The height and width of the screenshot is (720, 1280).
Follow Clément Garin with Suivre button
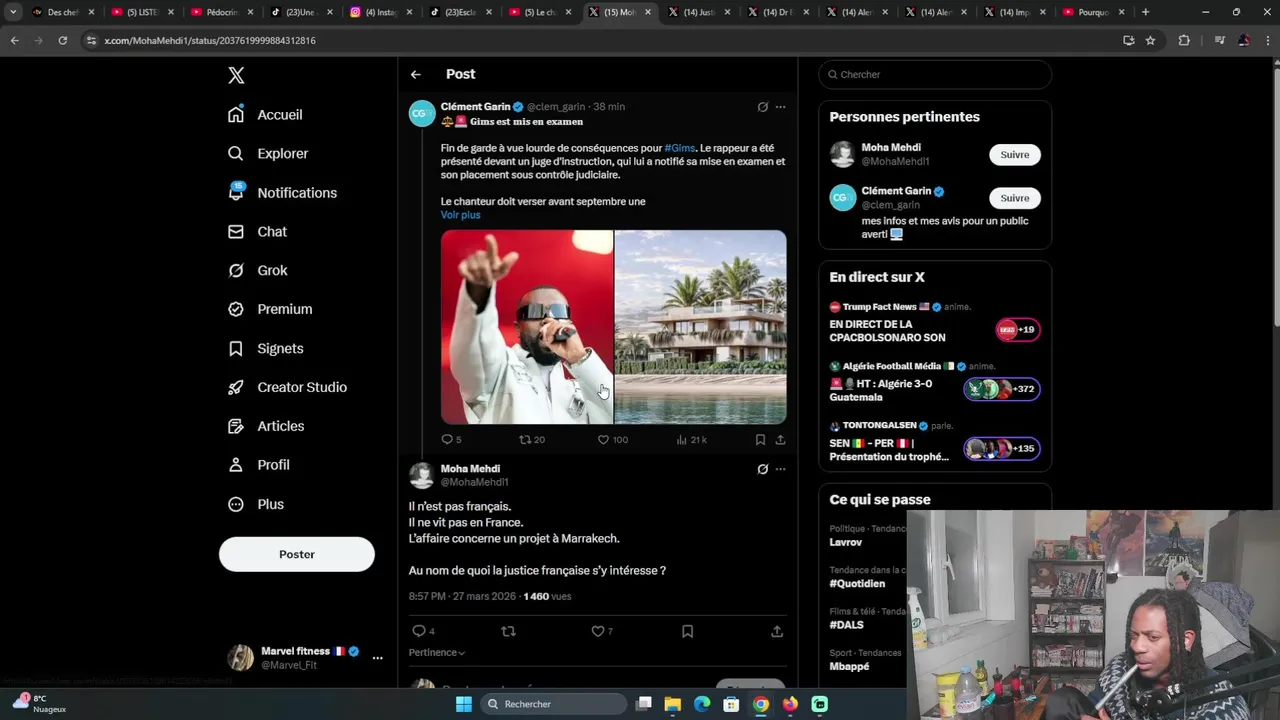[1015, 198]
